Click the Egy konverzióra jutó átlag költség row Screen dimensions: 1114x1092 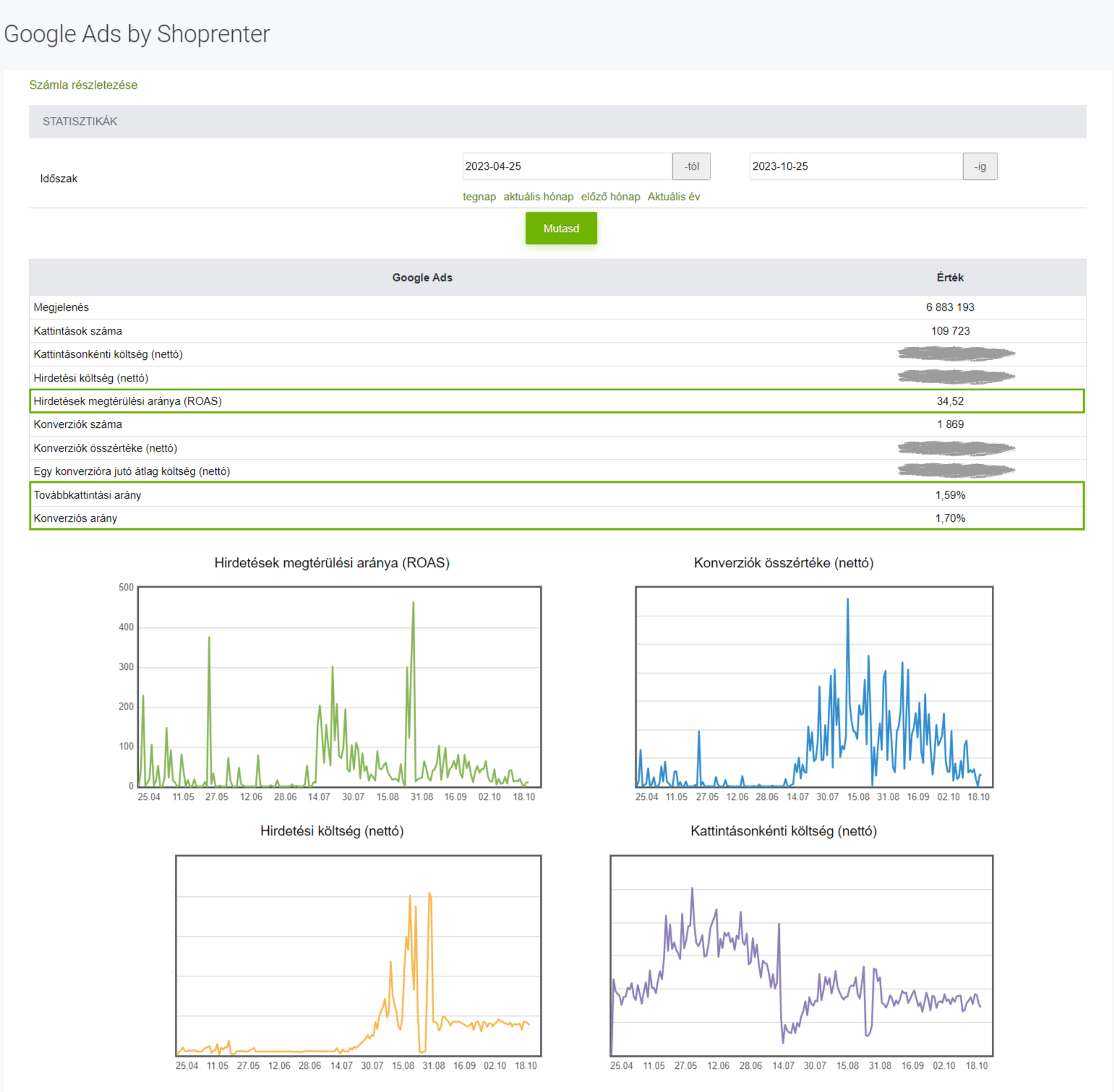(557, 471)
